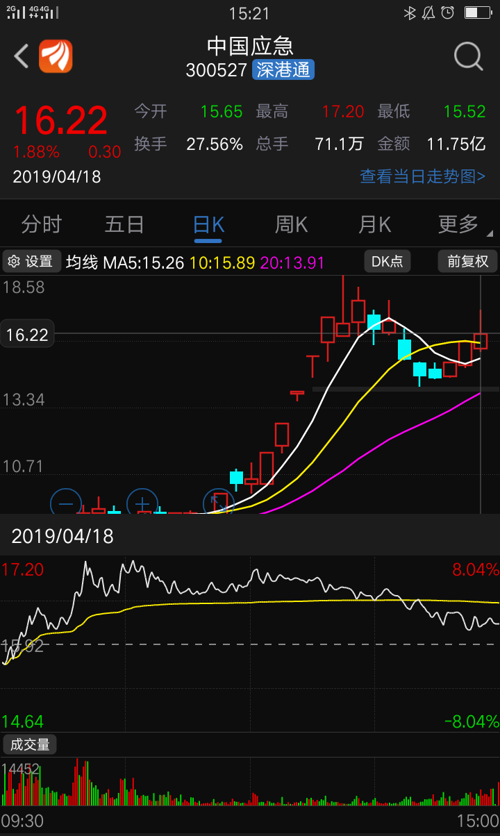Tap the 深港通 badge

coord(283,70)
